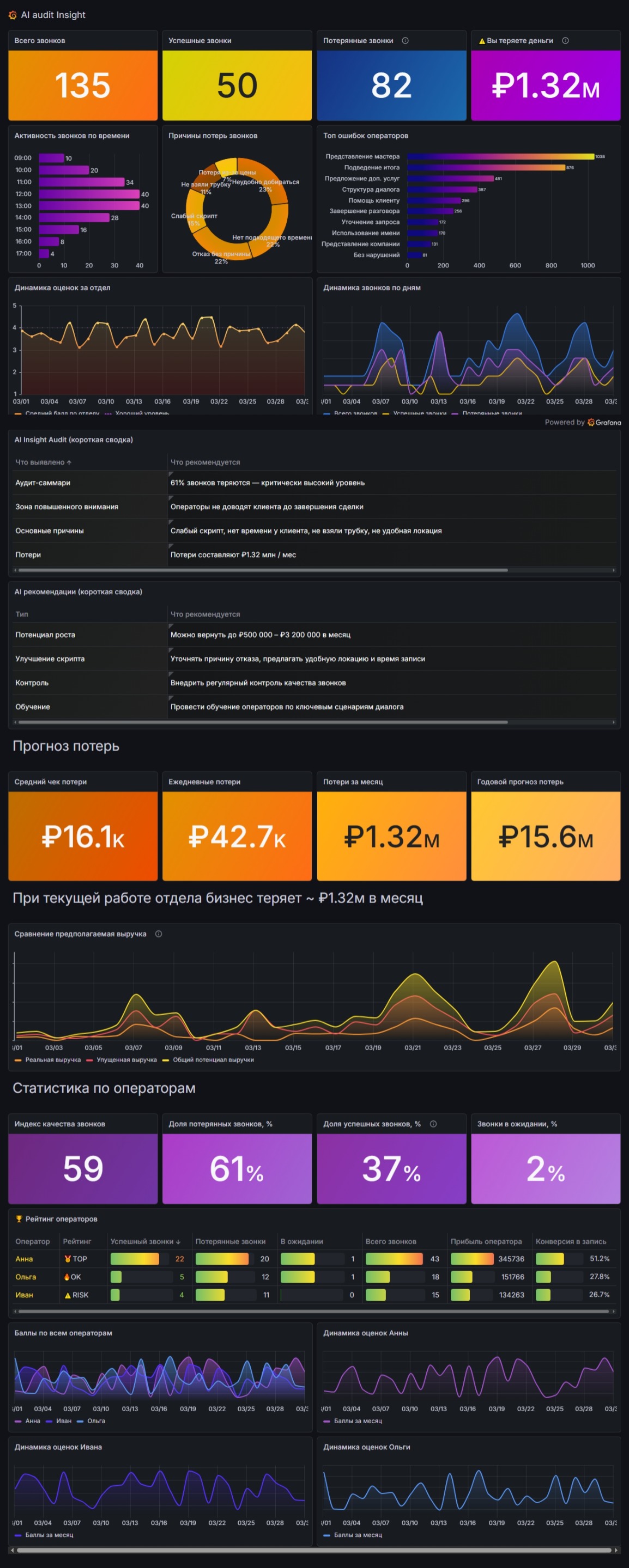Click the Grafana logo beside AI audit Insight
Screen dimensions: 629x1568
tap(12, 15)
